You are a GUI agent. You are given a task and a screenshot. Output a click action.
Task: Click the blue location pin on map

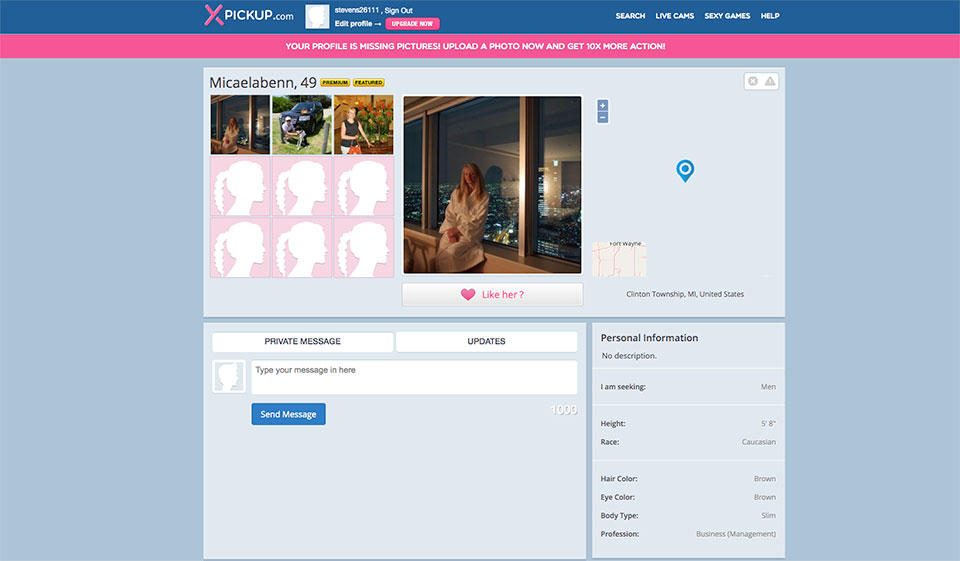tap(685, 170)
